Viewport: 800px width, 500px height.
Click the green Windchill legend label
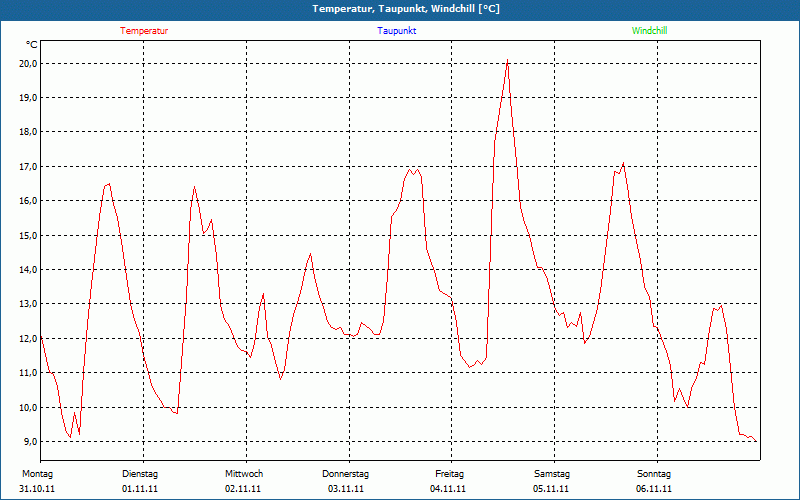click(649, 31)
